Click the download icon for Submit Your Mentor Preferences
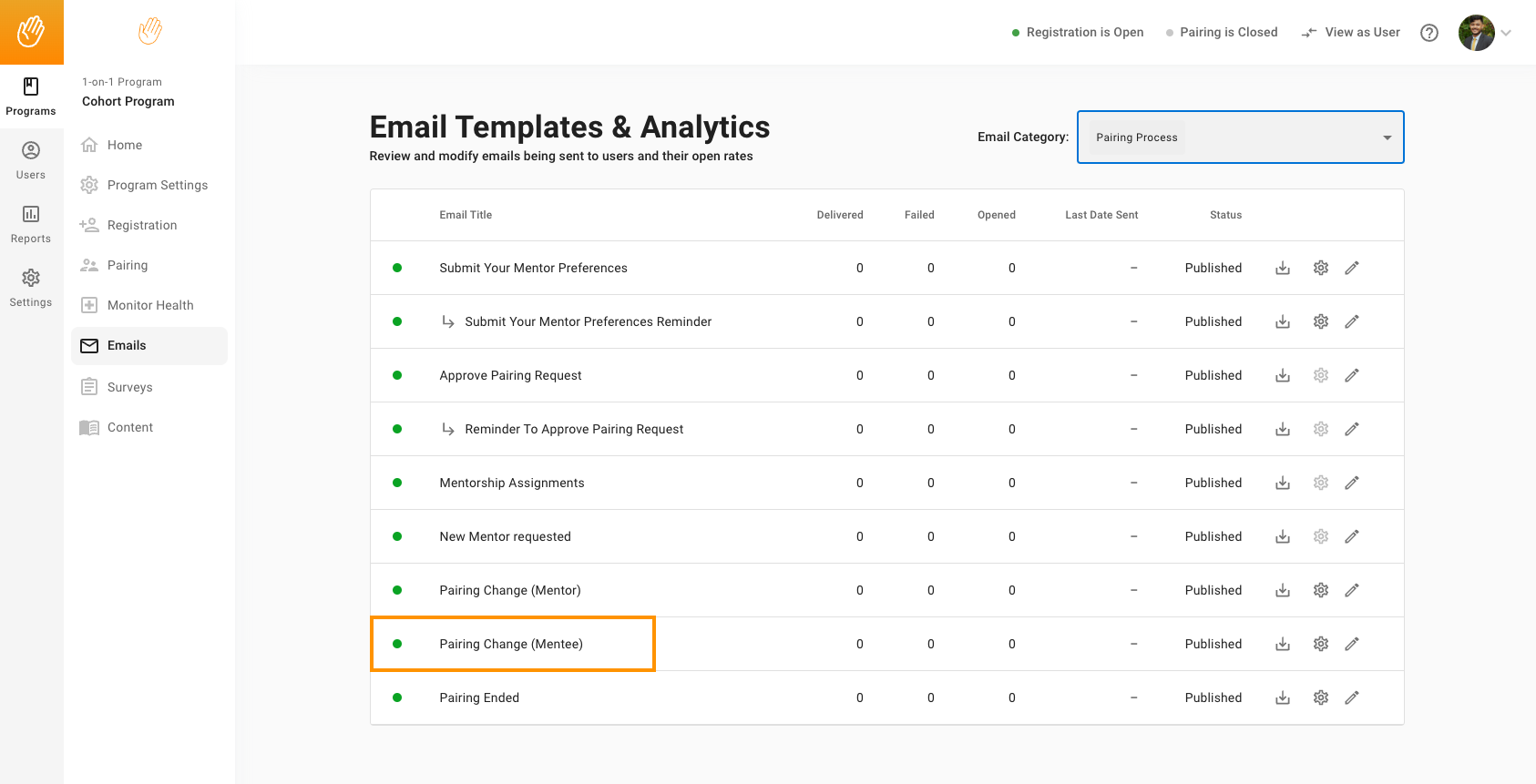The height and width of the screenshot is (784, 1536). pyautogui.click(x=1282, y=268)
